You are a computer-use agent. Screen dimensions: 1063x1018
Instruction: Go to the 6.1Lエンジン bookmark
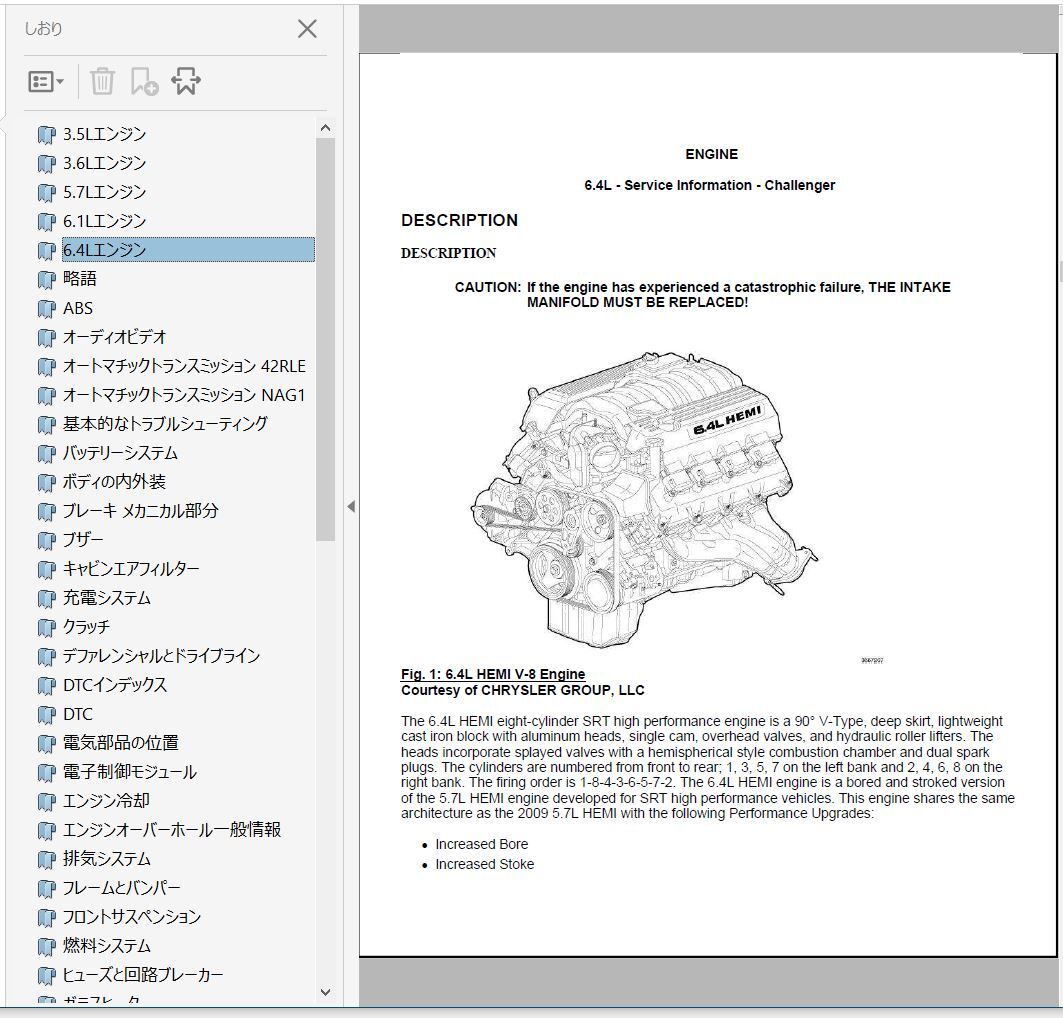point(104,221)
